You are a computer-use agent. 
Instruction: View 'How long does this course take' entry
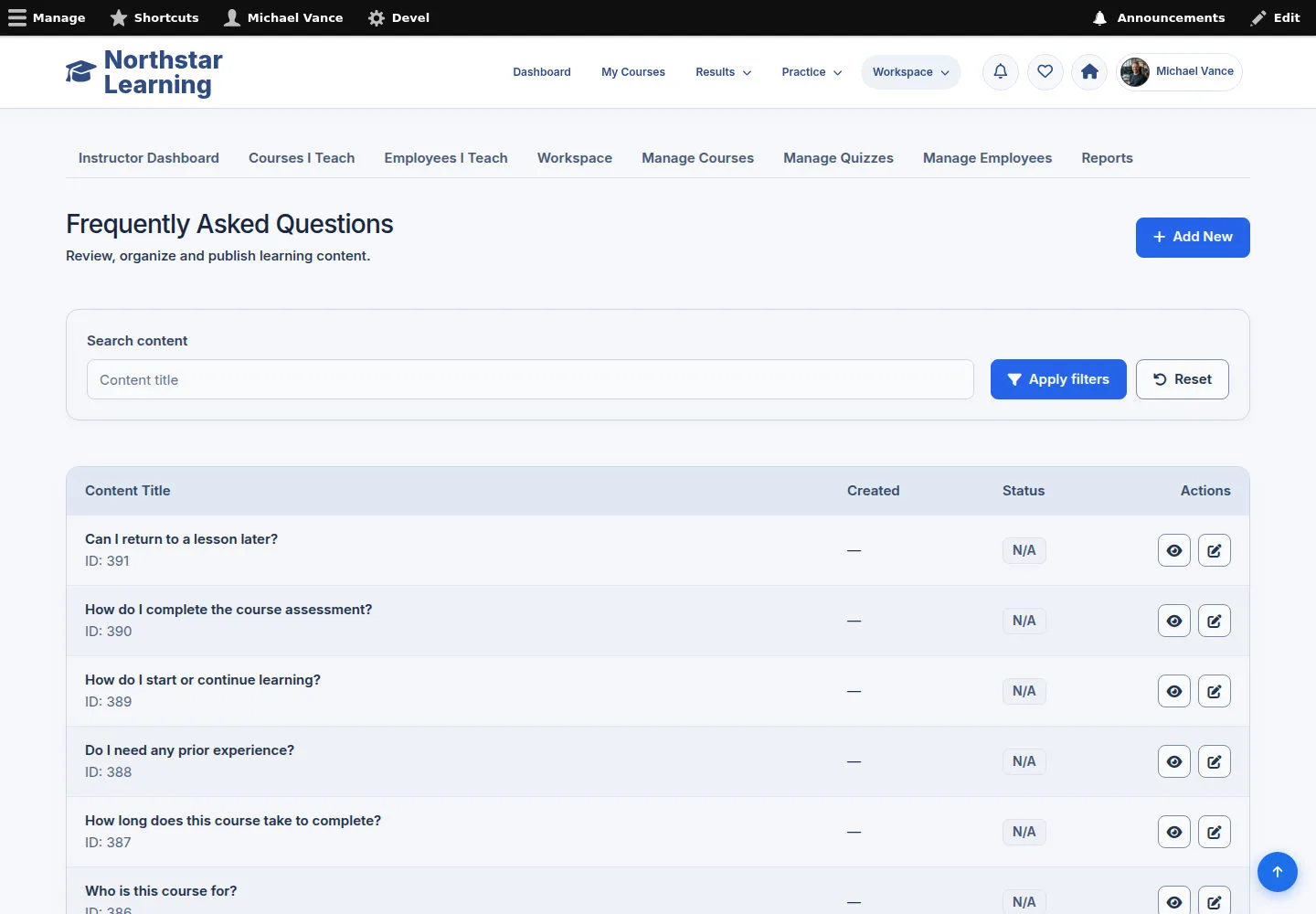[1174, 832]
